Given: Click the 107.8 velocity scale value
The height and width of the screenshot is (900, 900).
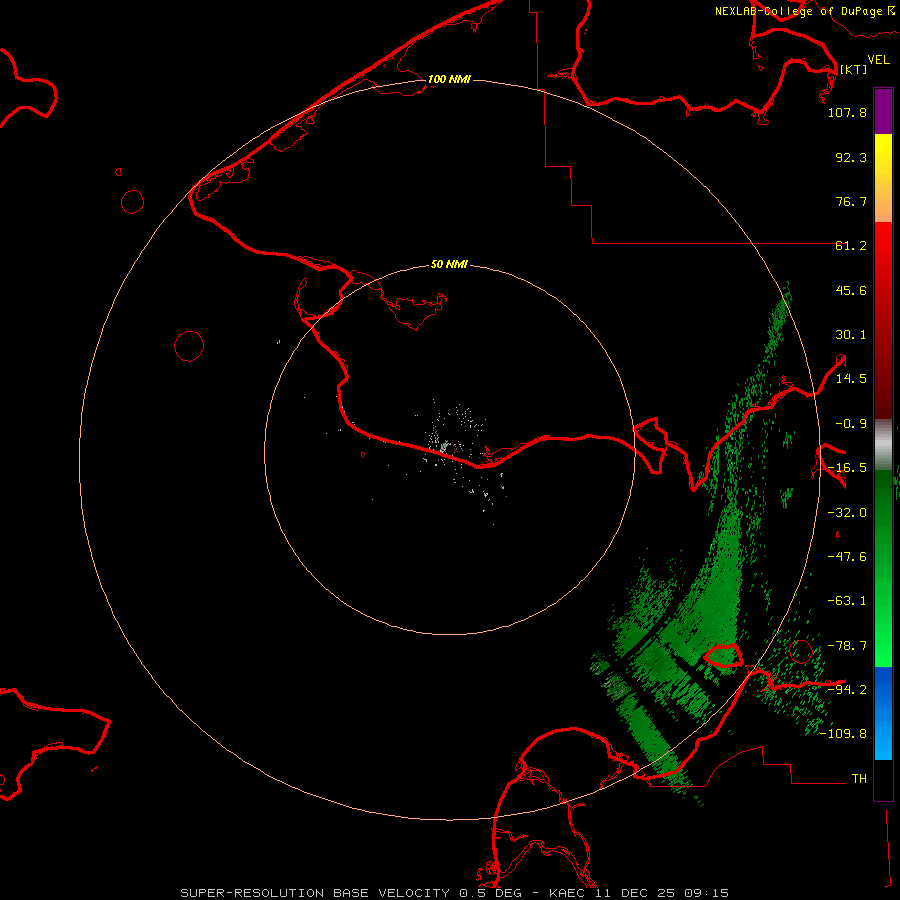Looking at the screenshot, I should 847,112.
